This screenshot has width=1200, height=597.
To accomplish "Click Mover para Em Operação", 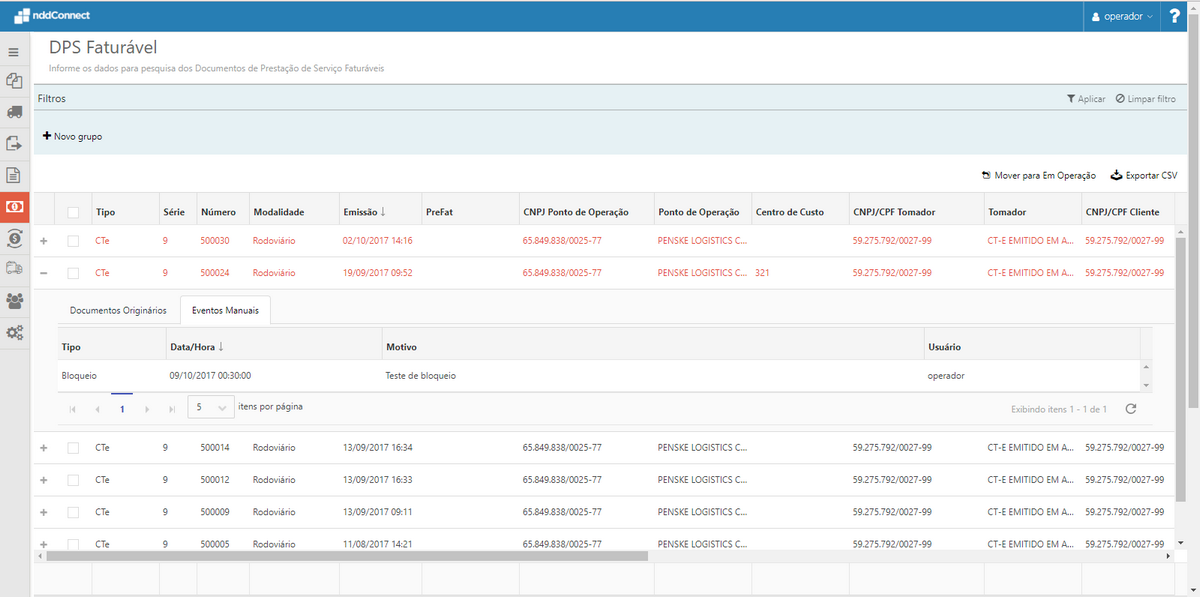I will coord(1038,175).
